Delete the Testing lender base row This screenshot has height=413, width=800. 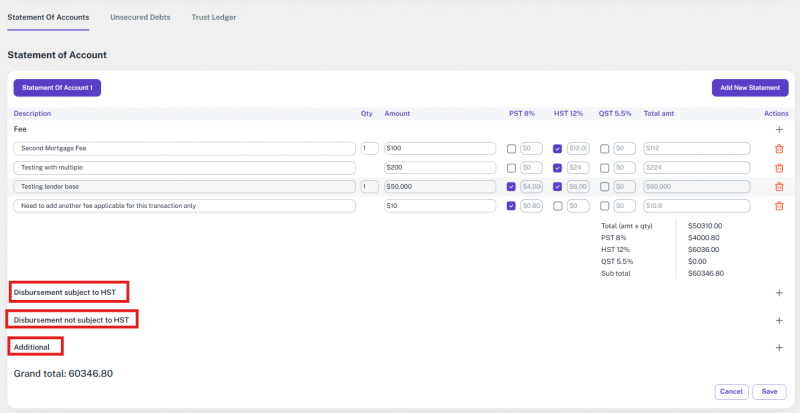click(x=779, y=187)
